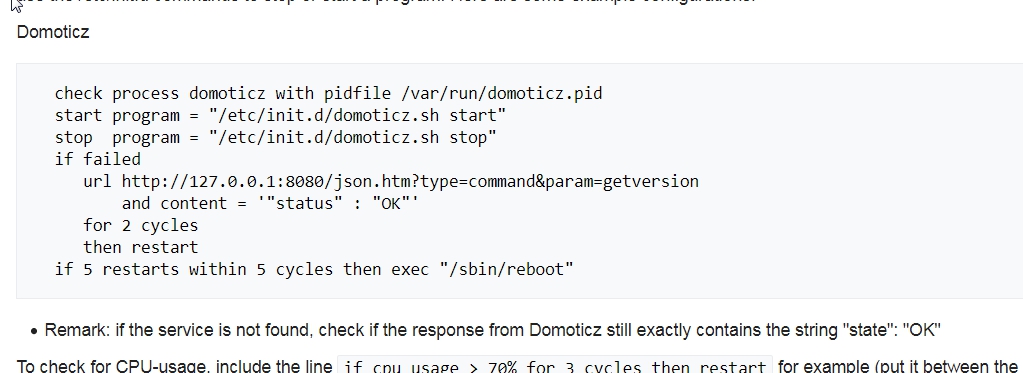Click the 'then restart' line
This screenshot has height=373, width=1023.
[140, 248]
